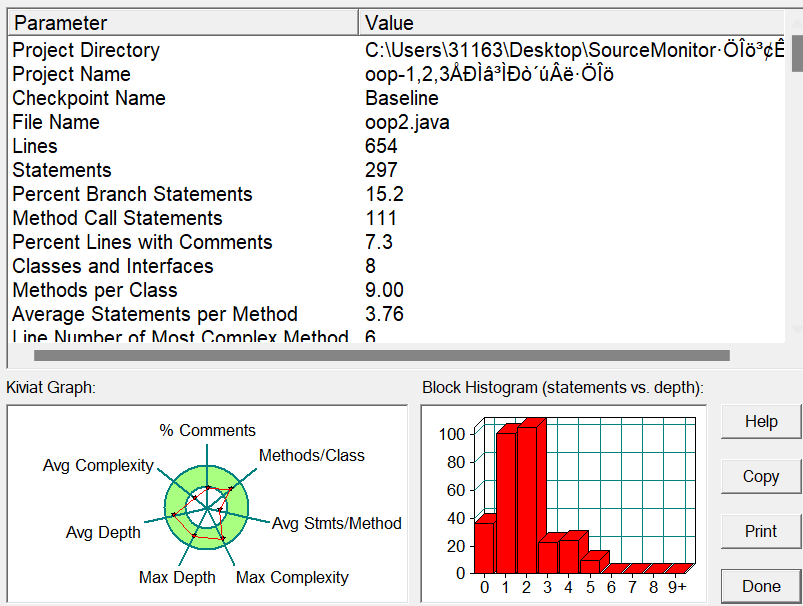Click the histogram bar at depth 0
The width and height of the screenshot is (803, 606).
pyautogui.click(x=485, y=545)
